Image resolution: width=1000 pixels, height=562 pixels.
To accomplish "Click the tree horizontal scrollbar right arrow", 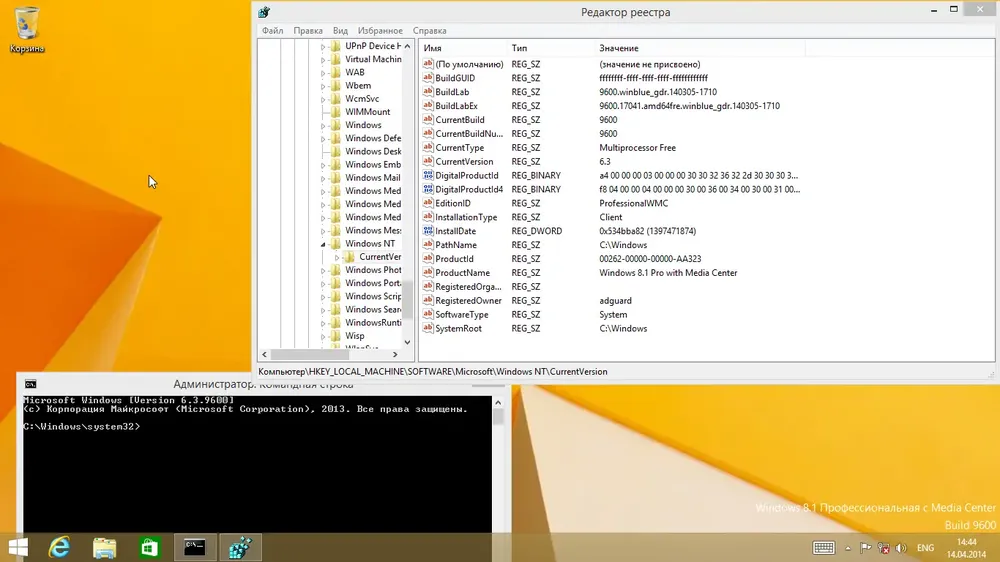I will pyautogui.click(x=395, y=354).
